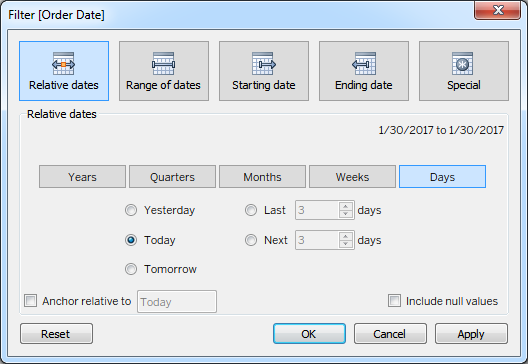Click the Anchor date Today field

pos(177,301)
